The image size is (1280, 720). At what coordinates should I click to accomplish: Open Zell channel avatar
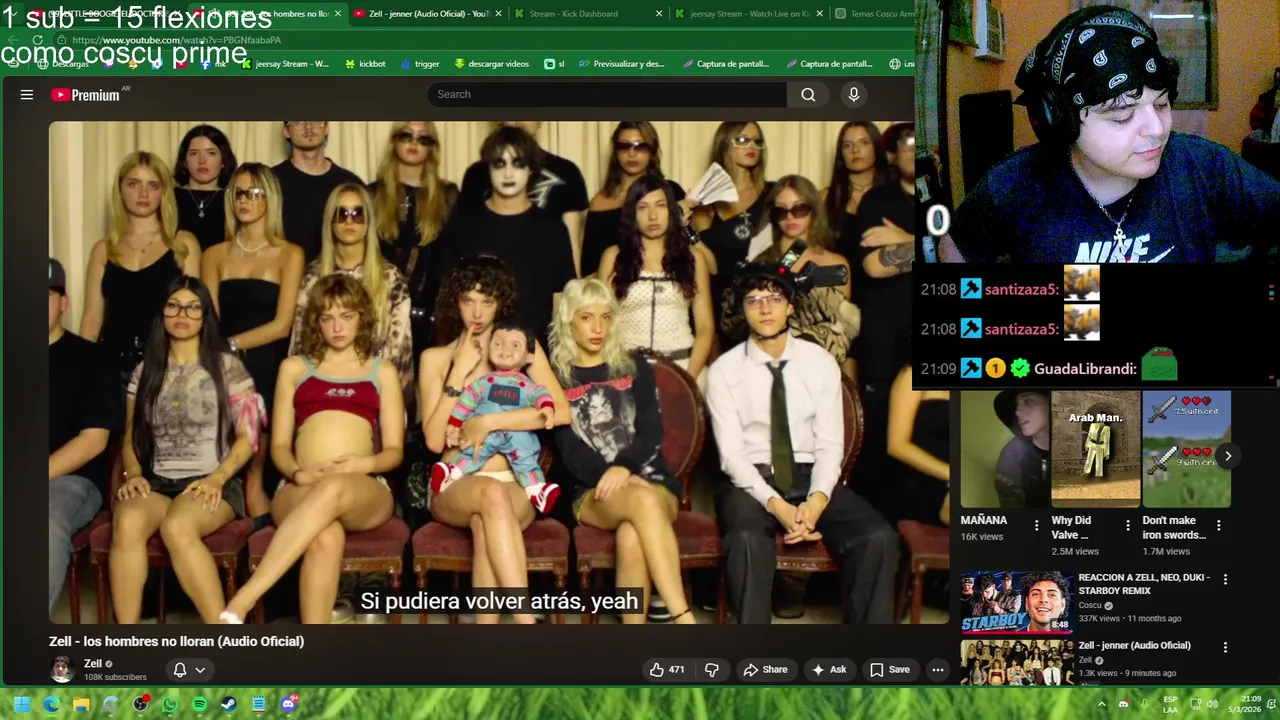coord(62,670)
